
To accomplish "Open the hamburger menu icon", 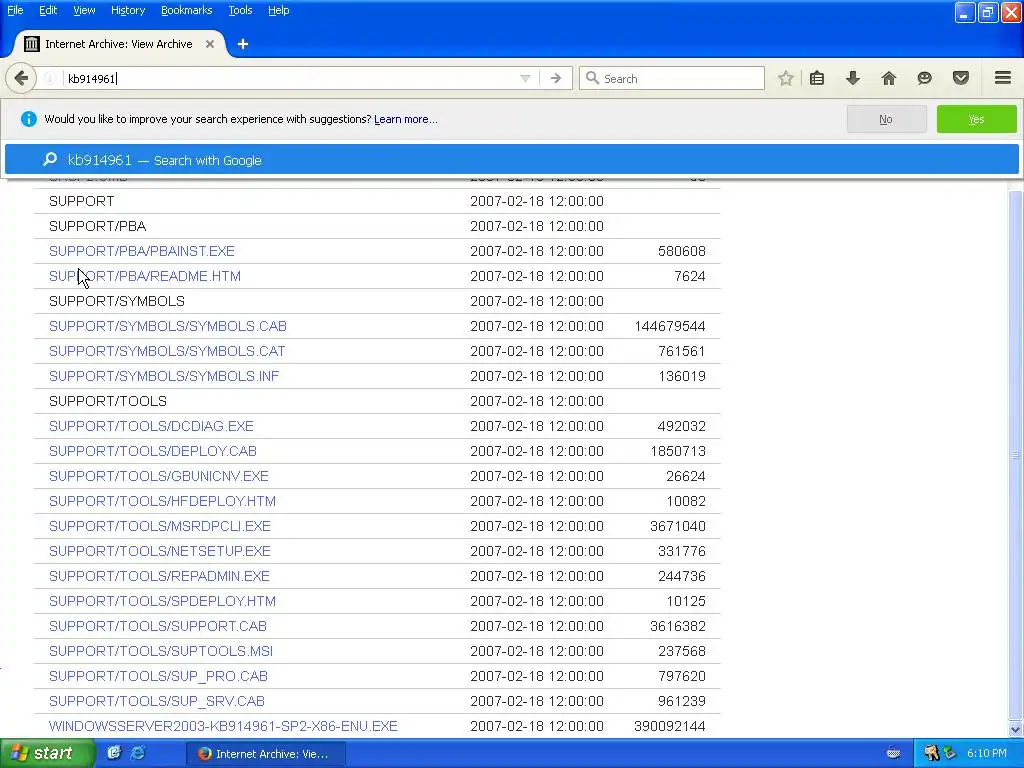I will point(1003,78).
